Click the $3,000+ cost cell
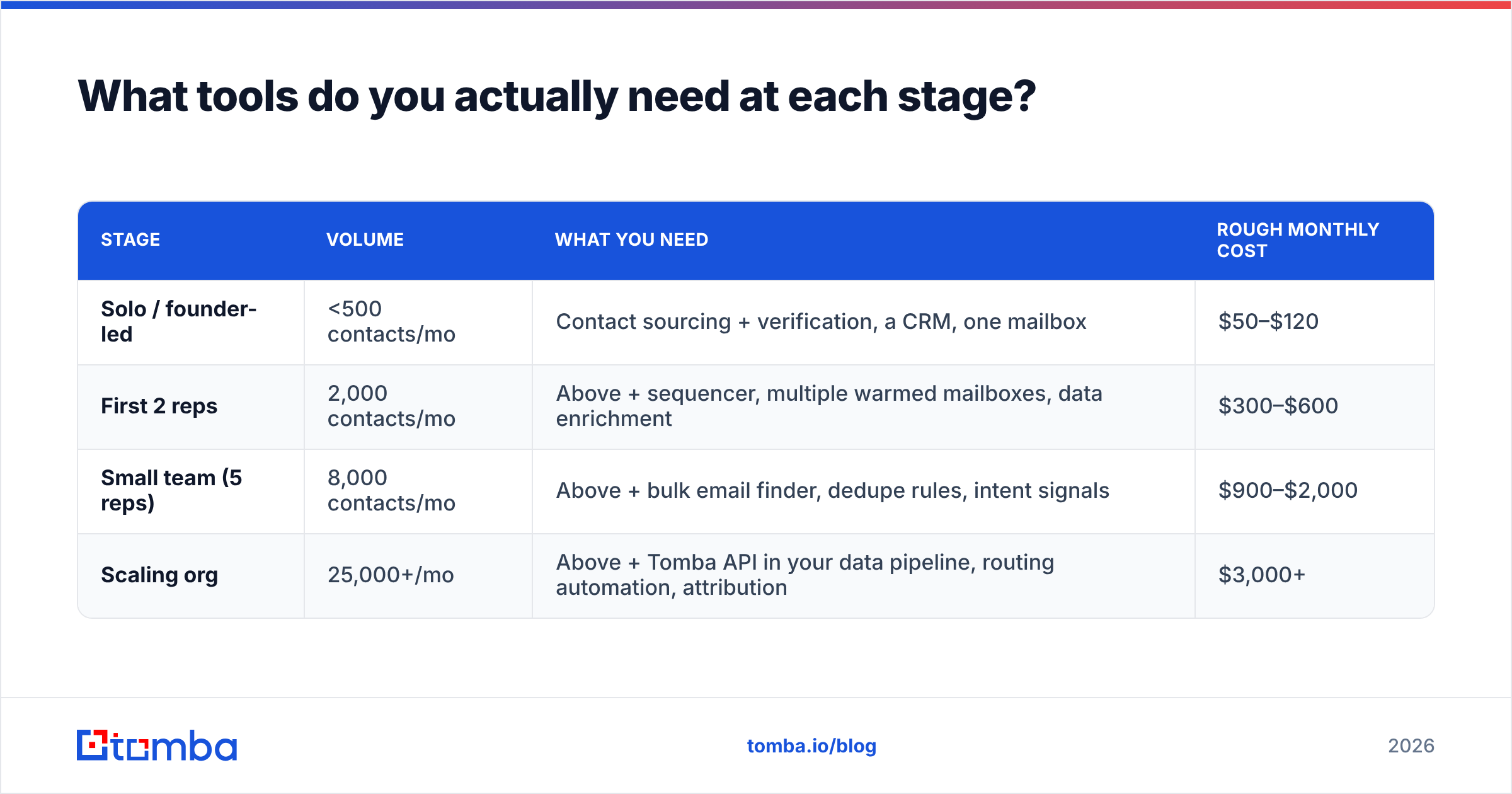Image resolution: width=1512 pixels, height=794 pixels. pos(1314,575)
